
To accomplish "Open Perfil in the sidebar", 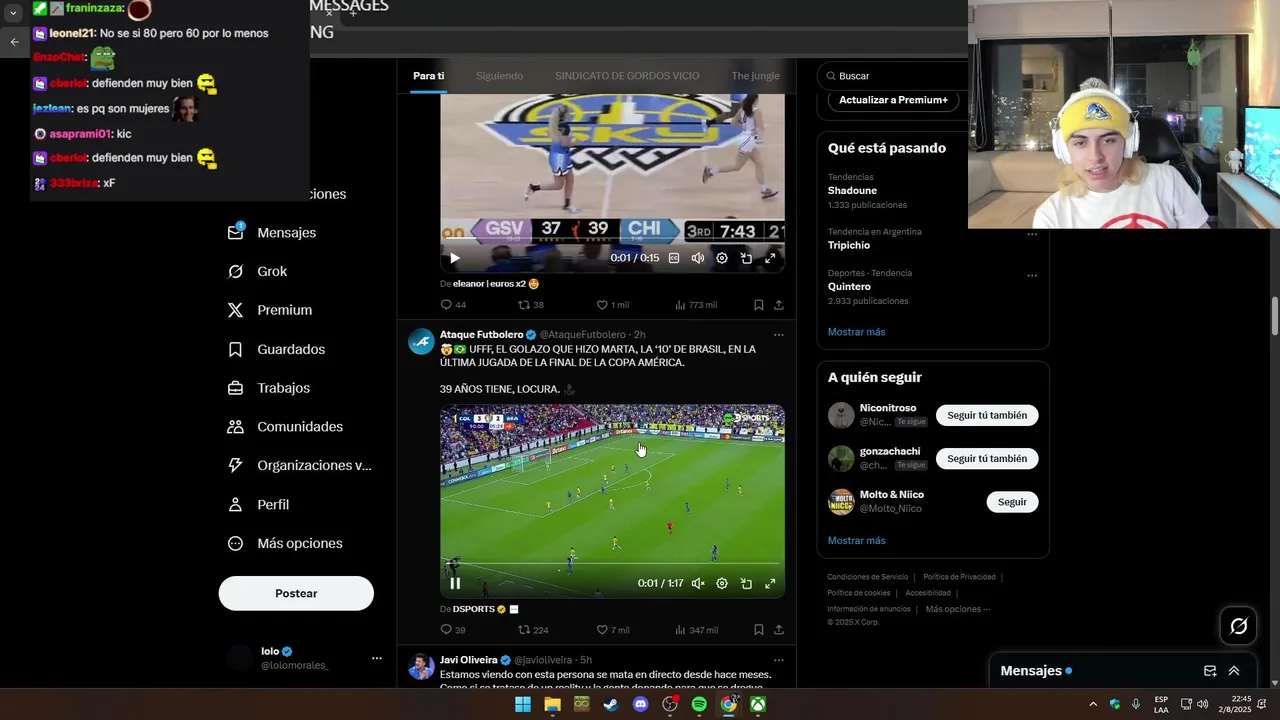I will [x=258, y=504].
